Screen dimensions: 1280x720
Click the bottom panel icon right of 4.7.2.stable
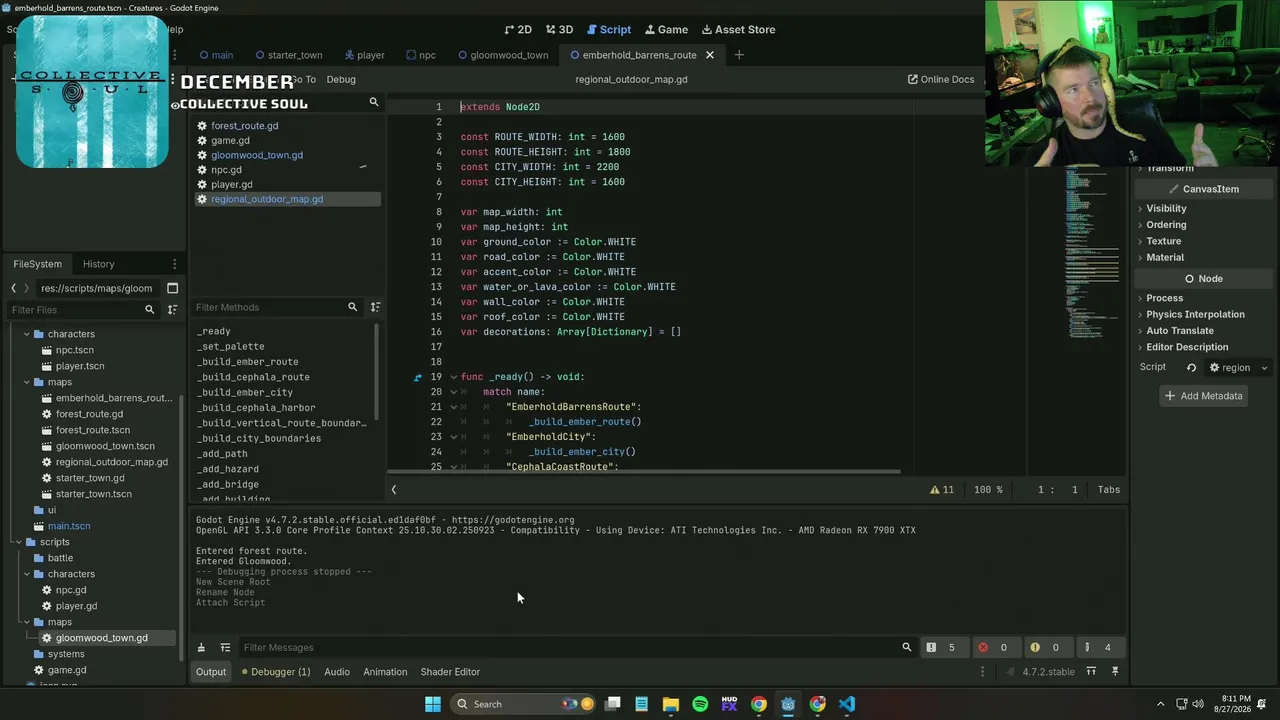coord(1091,672)
